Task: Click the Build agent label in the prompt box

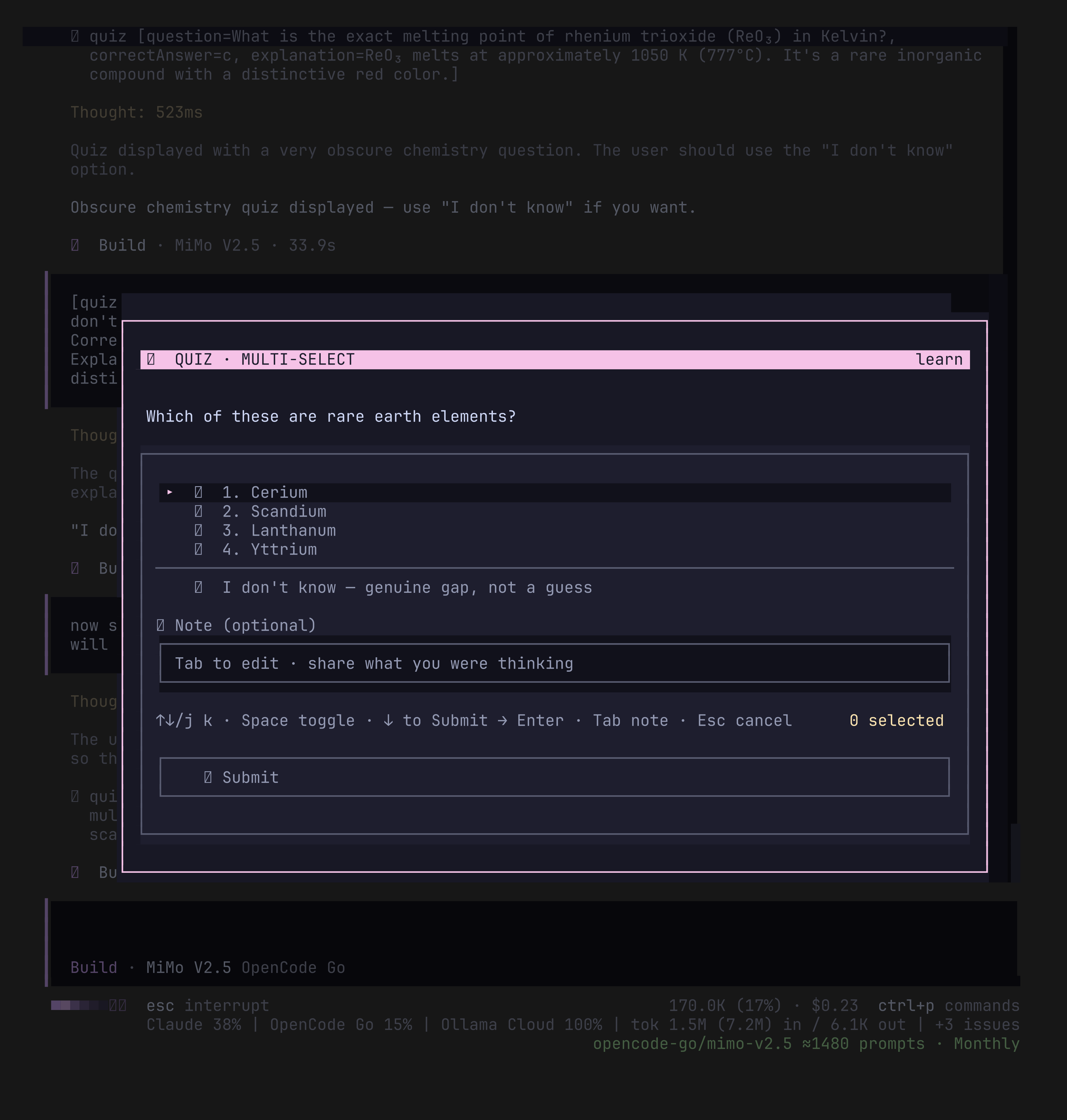Action: click(94, 968)
